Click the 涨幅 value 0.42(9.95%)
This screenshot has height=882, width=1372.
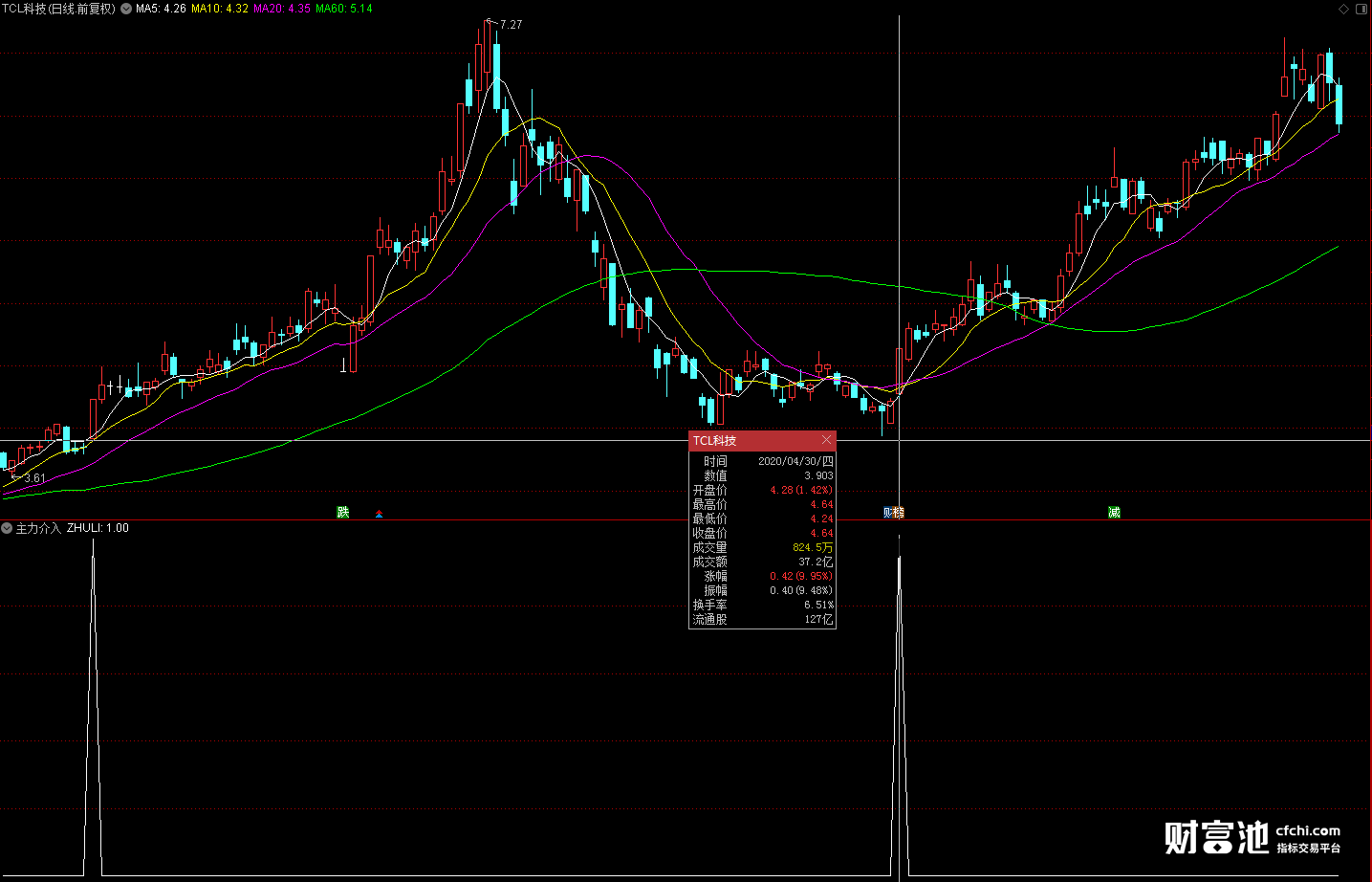pyautogui.click(x=801, y=576)
